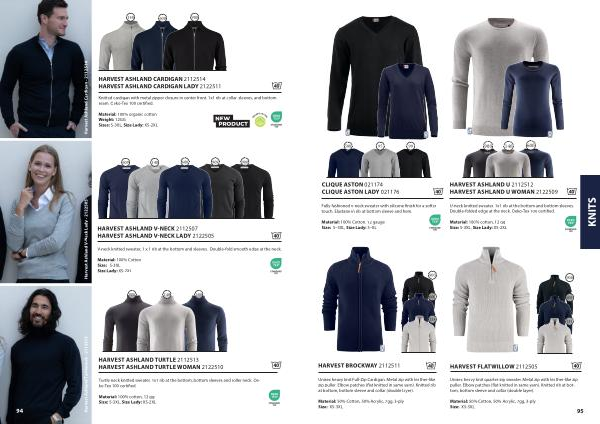Click the Harvest Flatwillow product heading
The height and width of the screenshot is (424, 600).
click(x=493, y=366)
